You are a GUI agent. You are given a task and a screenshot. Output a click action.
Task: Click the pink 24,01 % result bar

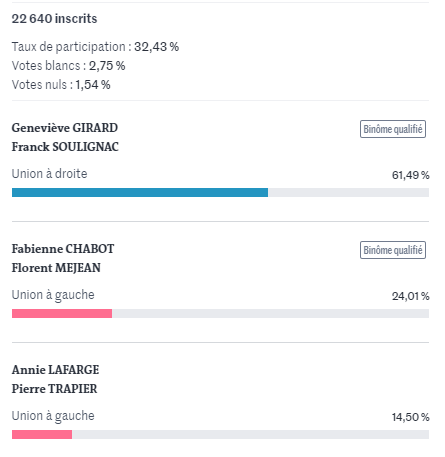(62, 313)
